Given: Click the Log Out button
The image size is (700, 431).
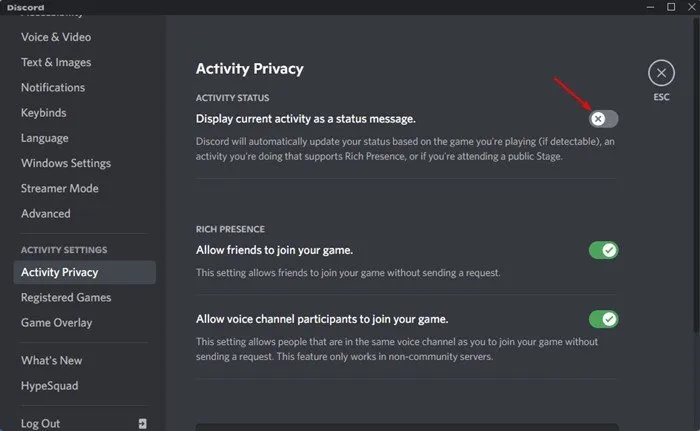Looking at the screenshot, I should [x=84, y=423].
